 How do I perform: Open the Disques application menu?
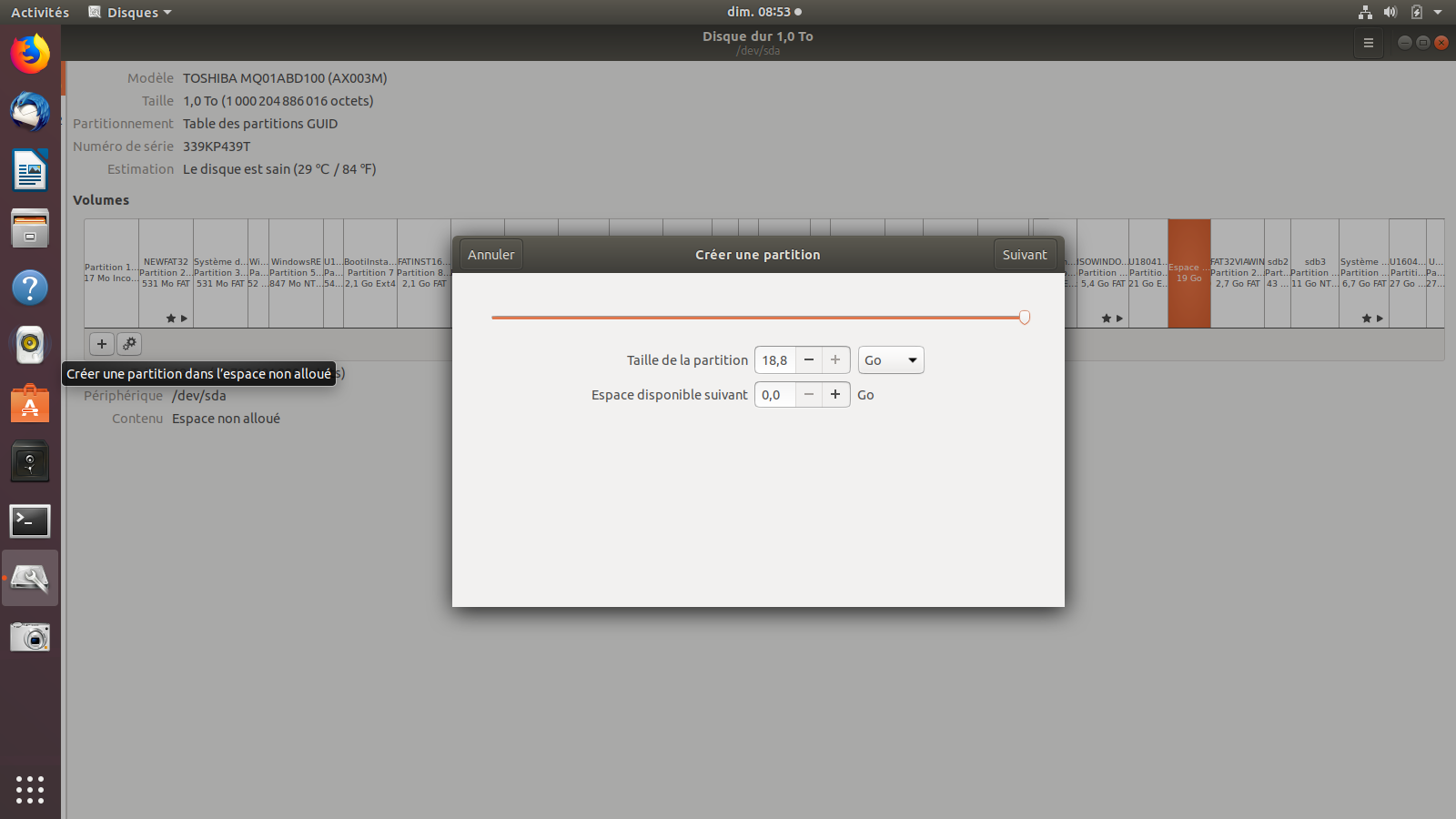click(x=130, y=12)
